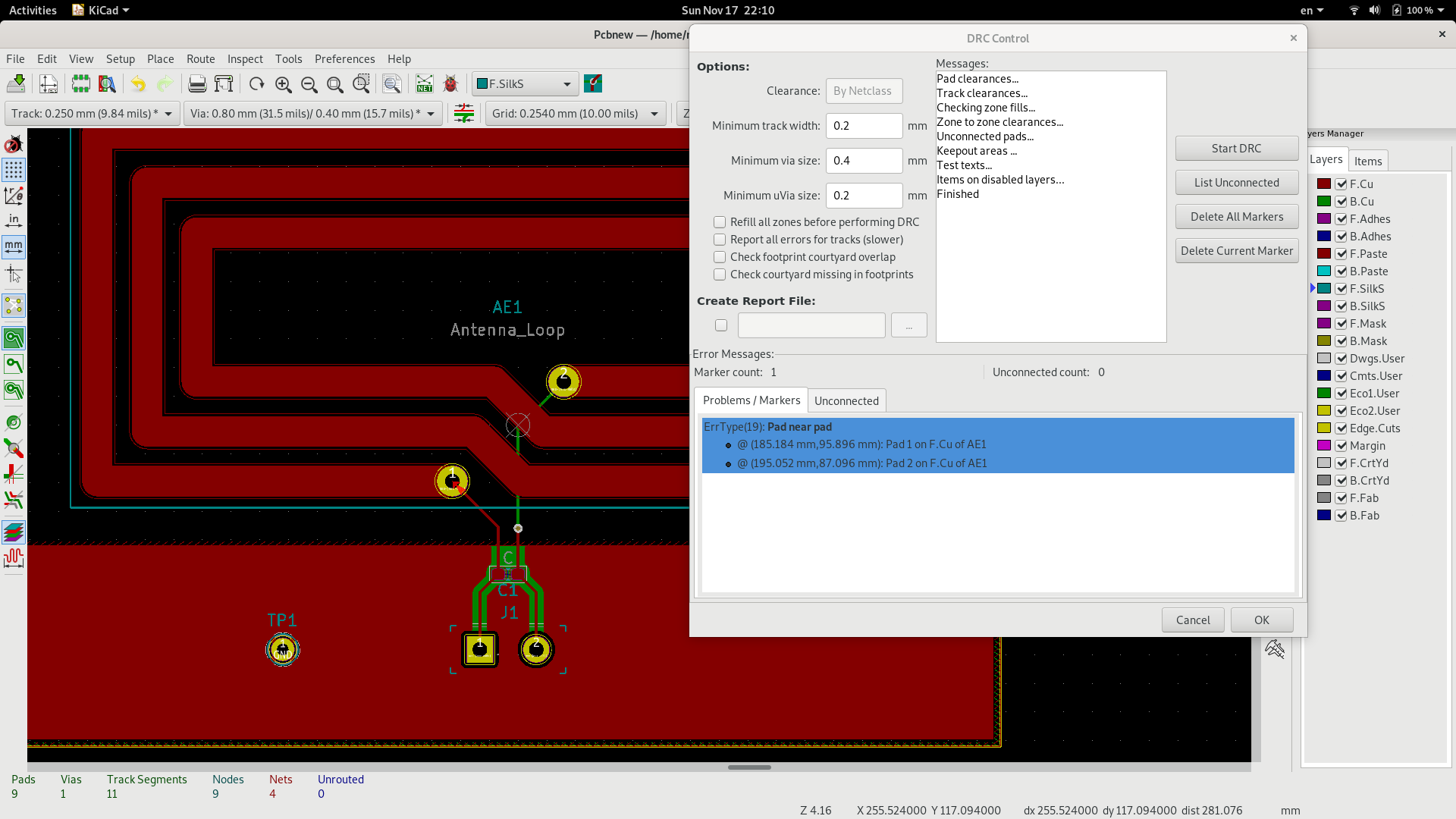Click Delete All Markers button
This screenshot has height=819, width=1456.
point(1236,217)
